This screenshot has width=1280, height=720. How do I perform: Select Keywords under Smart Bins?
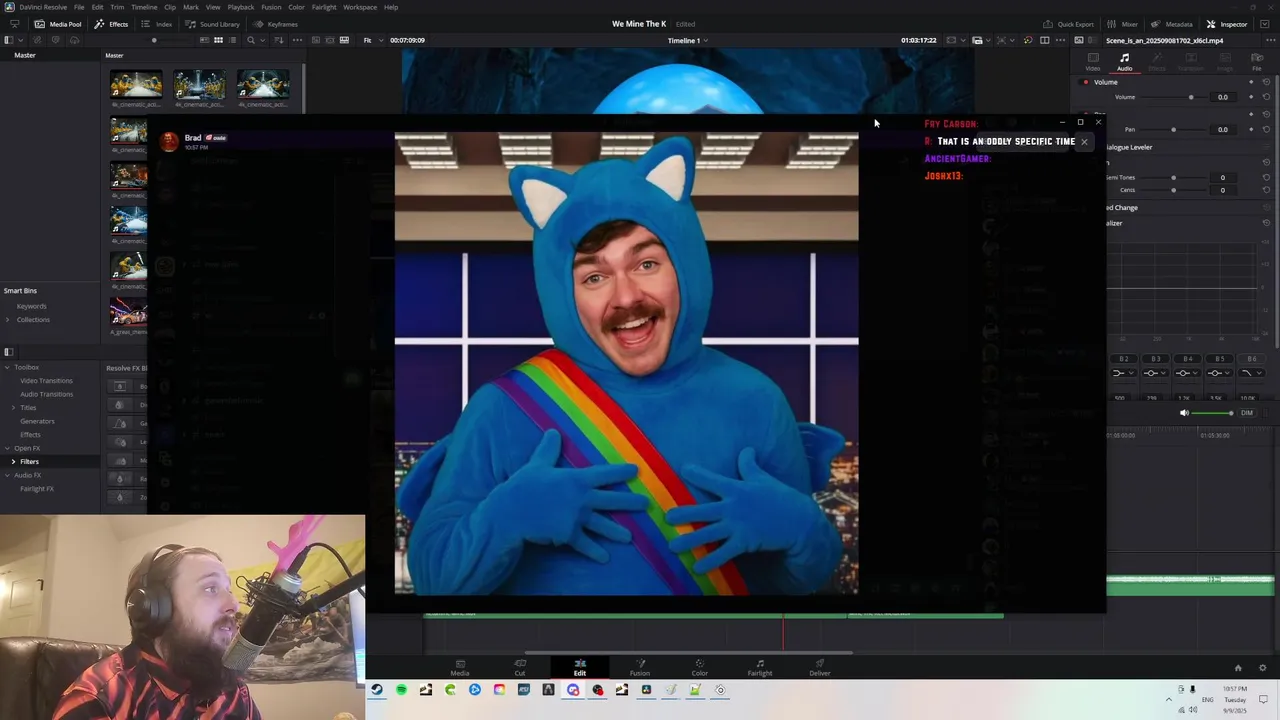(31, 306)
